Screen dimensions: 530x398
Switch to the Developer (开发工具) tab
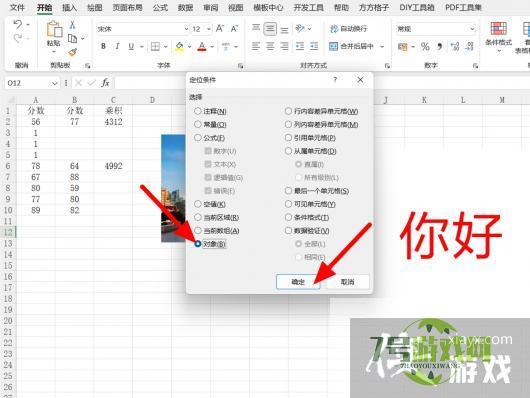tap(308, 7)
